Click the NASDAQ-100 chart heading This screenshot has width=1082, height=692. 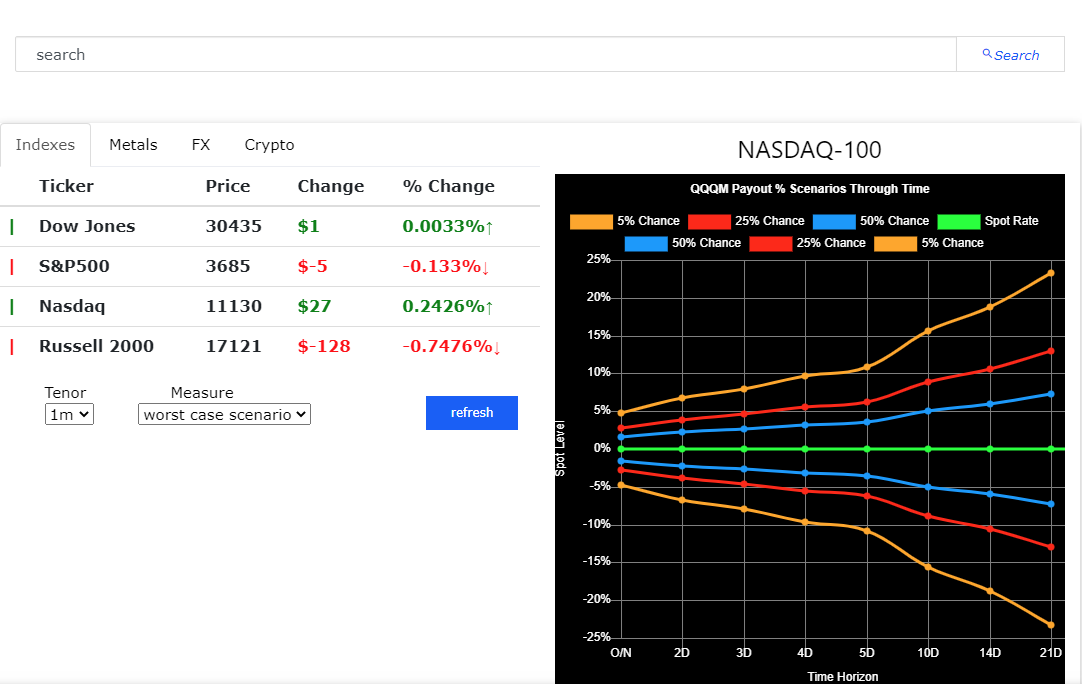[x=809, y=150]
